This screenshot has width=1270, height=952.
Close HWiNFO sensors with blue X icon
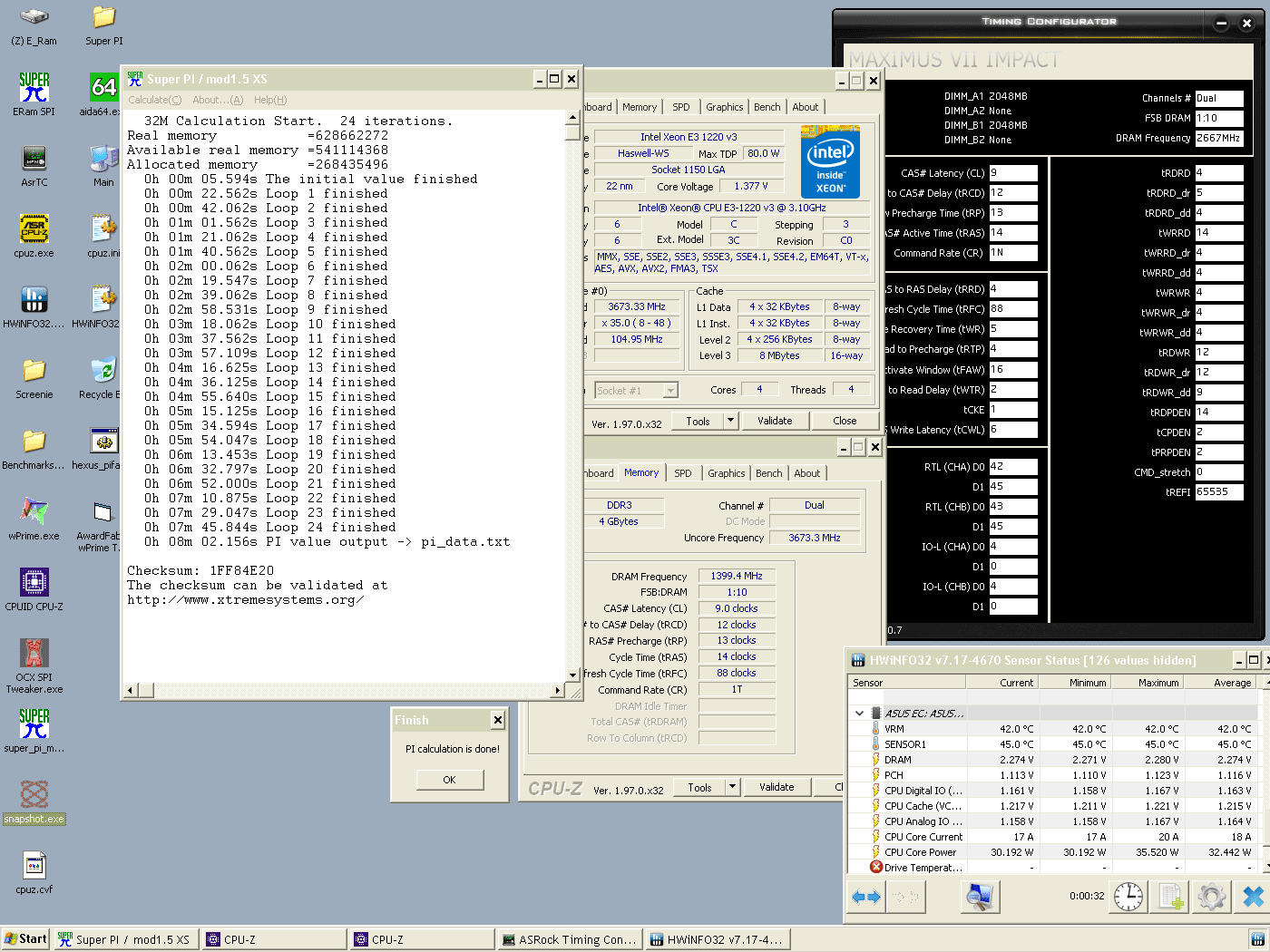tap(1253, 897)
